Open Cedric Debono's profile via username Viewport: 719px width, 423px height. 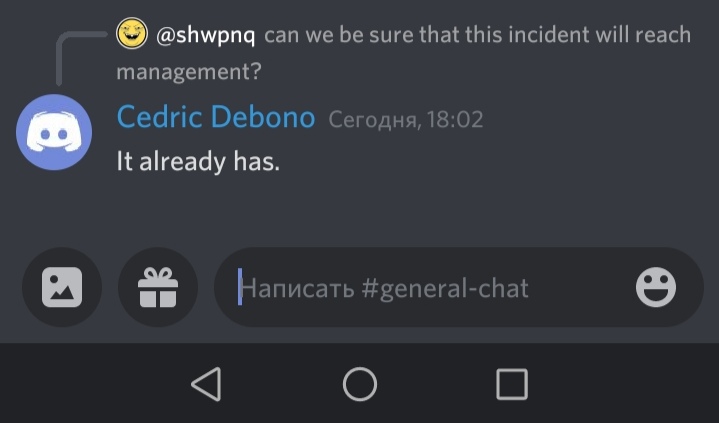(216, 117)
